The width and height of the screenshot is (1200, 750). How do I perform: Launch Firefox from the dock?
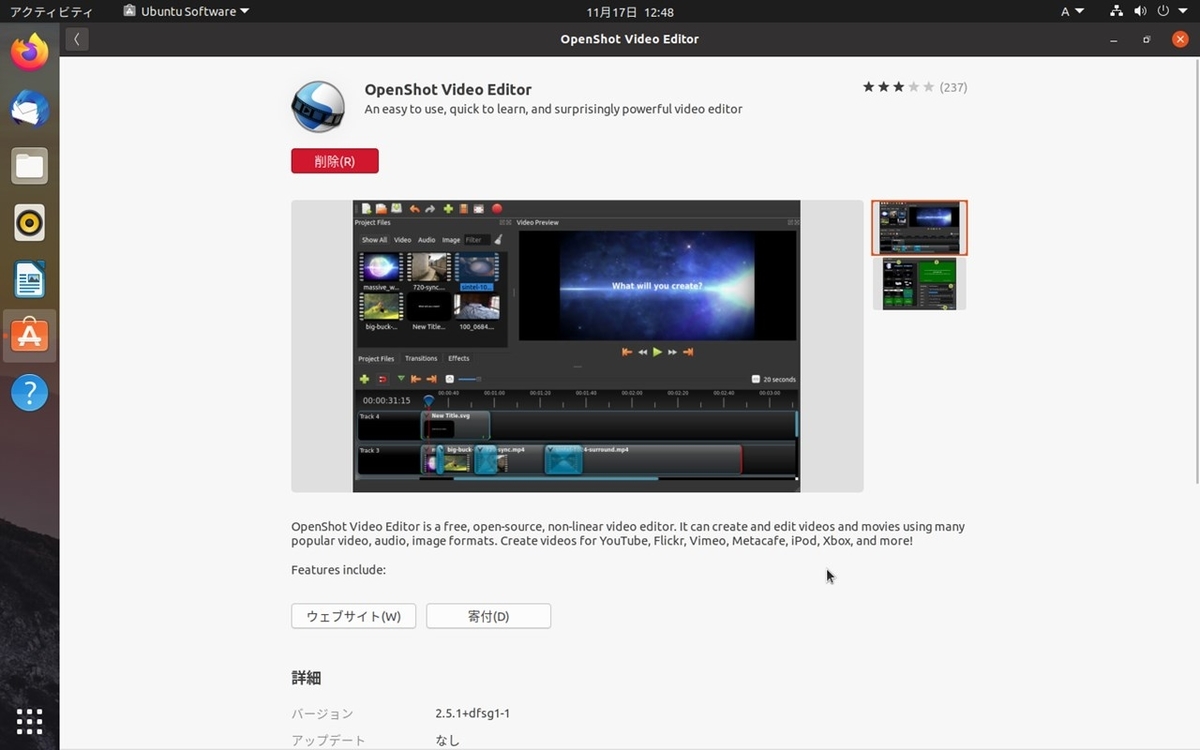pyautogui.click(x=29, y=52)
